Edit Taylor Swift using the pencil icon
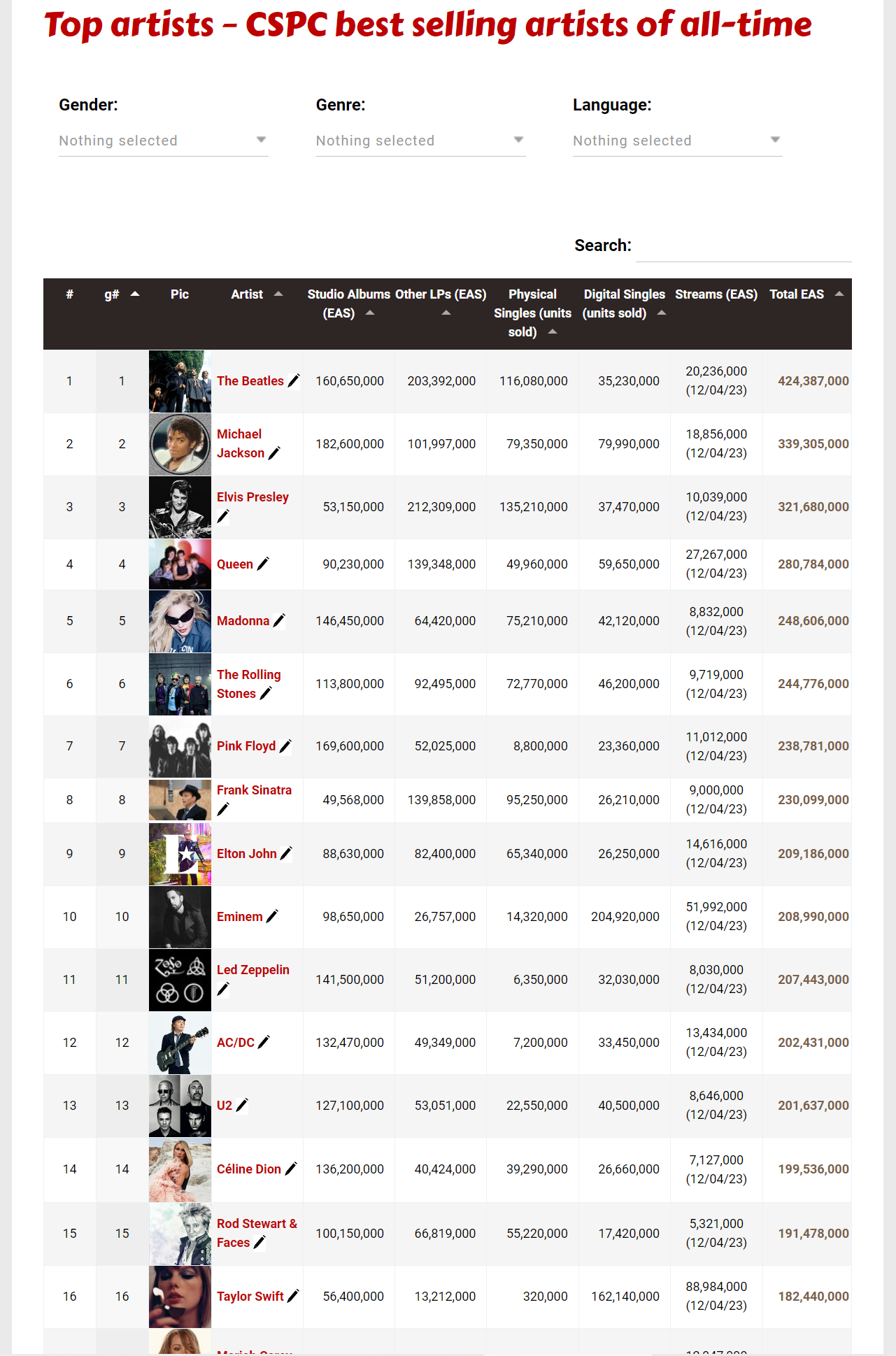This screenshot has height=1356, width=896. click(294, 1296)
